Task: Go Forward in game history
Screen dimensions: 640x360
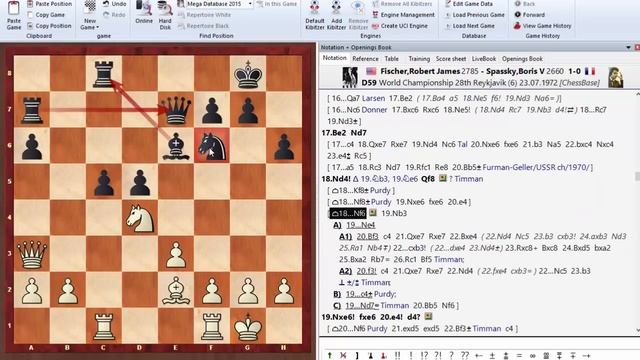Action: pyautogui.click(x=529, y=15)
